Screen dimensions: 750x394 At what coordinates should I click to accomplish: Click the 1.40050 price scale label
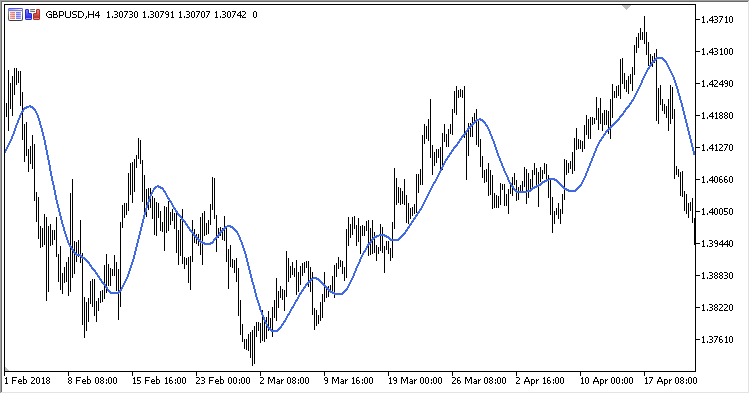(717, 212)
